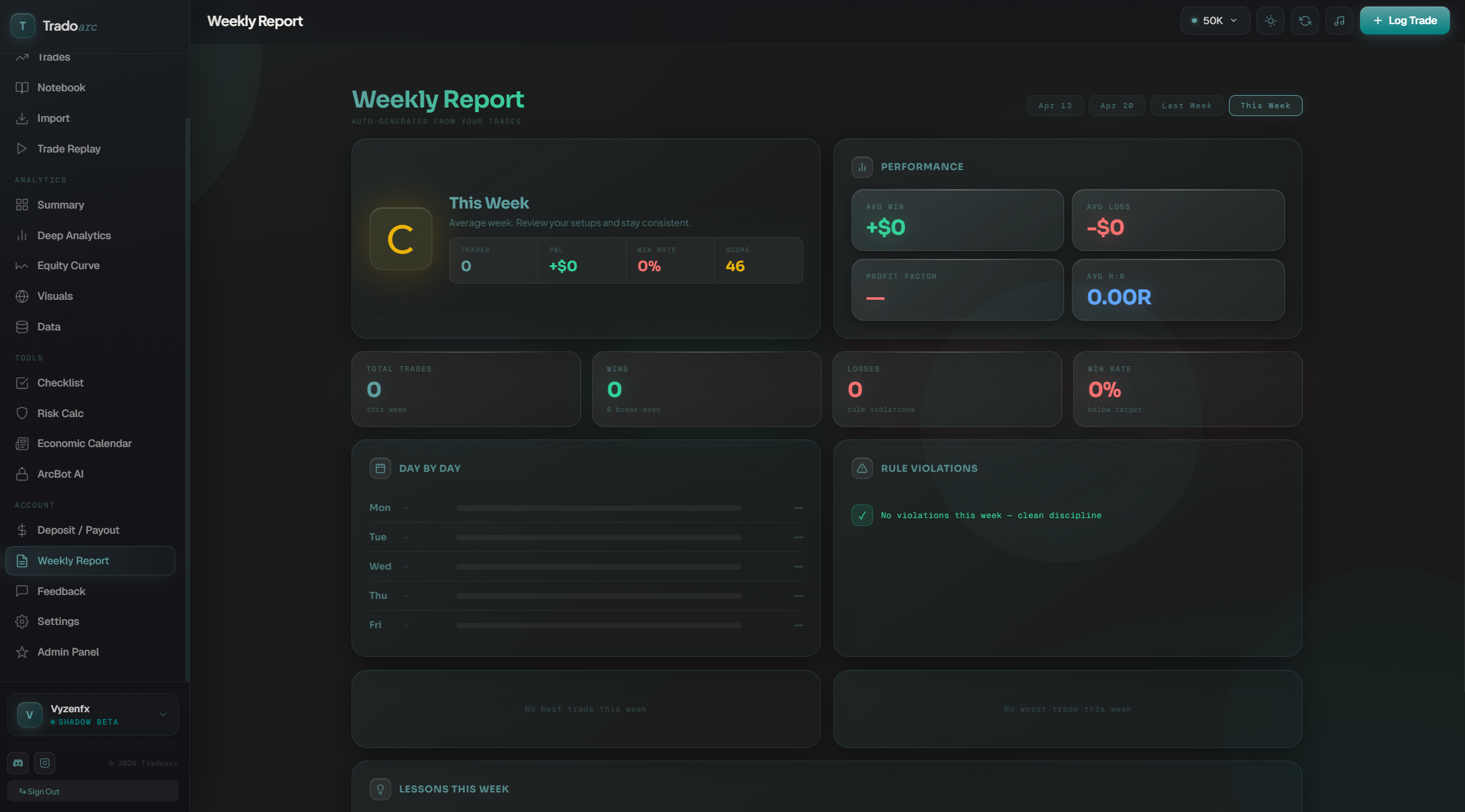1465x812 pixels.
Task: Click the Risk Calc shield icon
Action: (22, 413)
